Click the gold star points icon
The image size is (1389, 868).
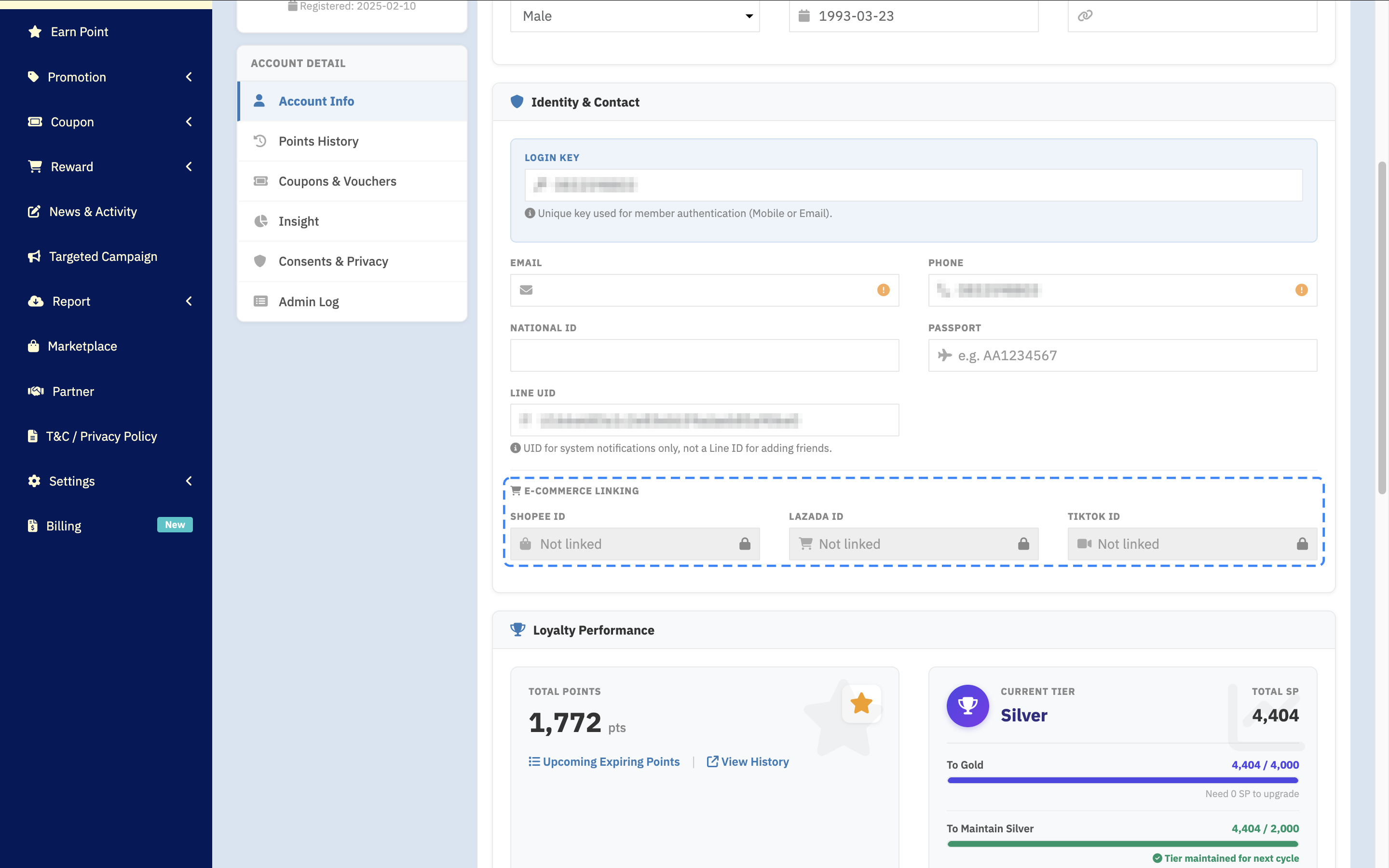861,703
